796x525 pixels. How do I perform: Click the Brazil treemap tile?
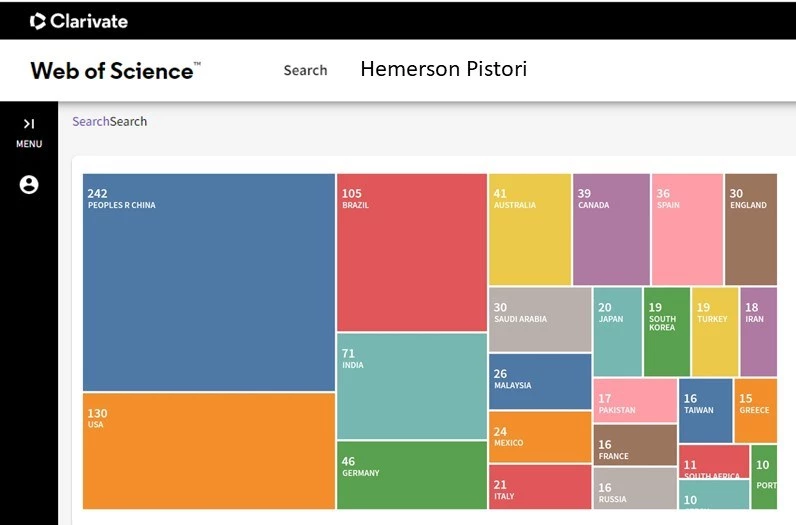click(411, 252)
